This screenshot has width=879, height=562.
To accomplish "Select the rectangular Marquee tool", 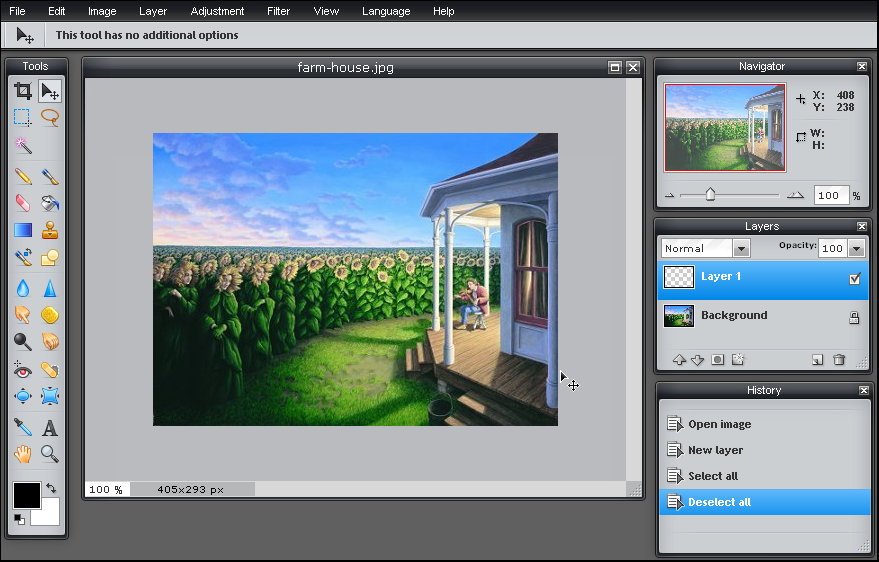I will pyautogui.click(x=22, y=117).
